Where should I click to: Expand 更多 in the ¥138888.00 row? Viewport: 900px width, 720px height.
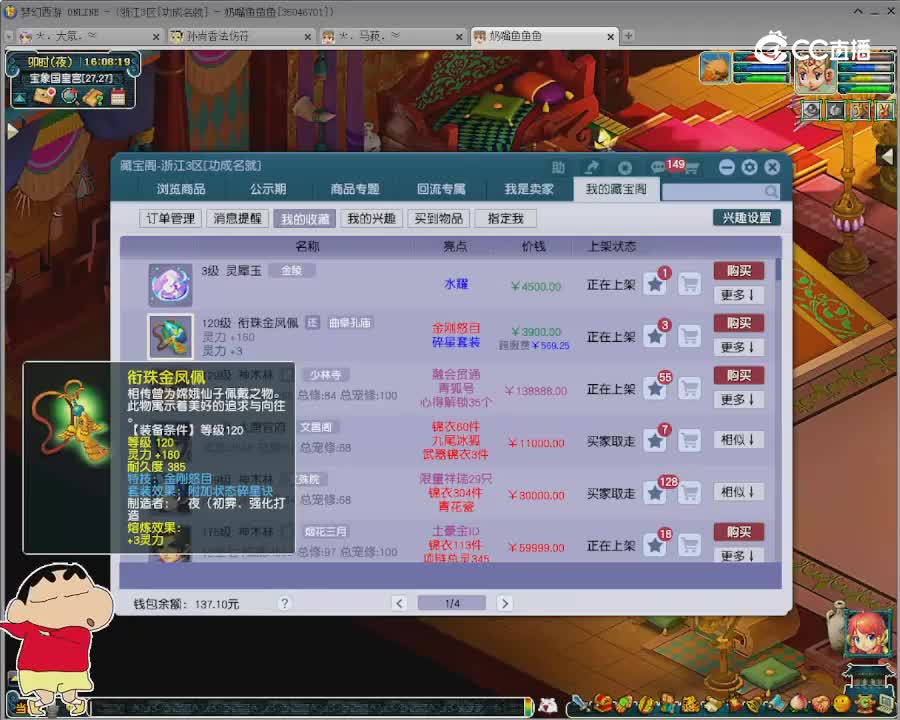(739, 400)
